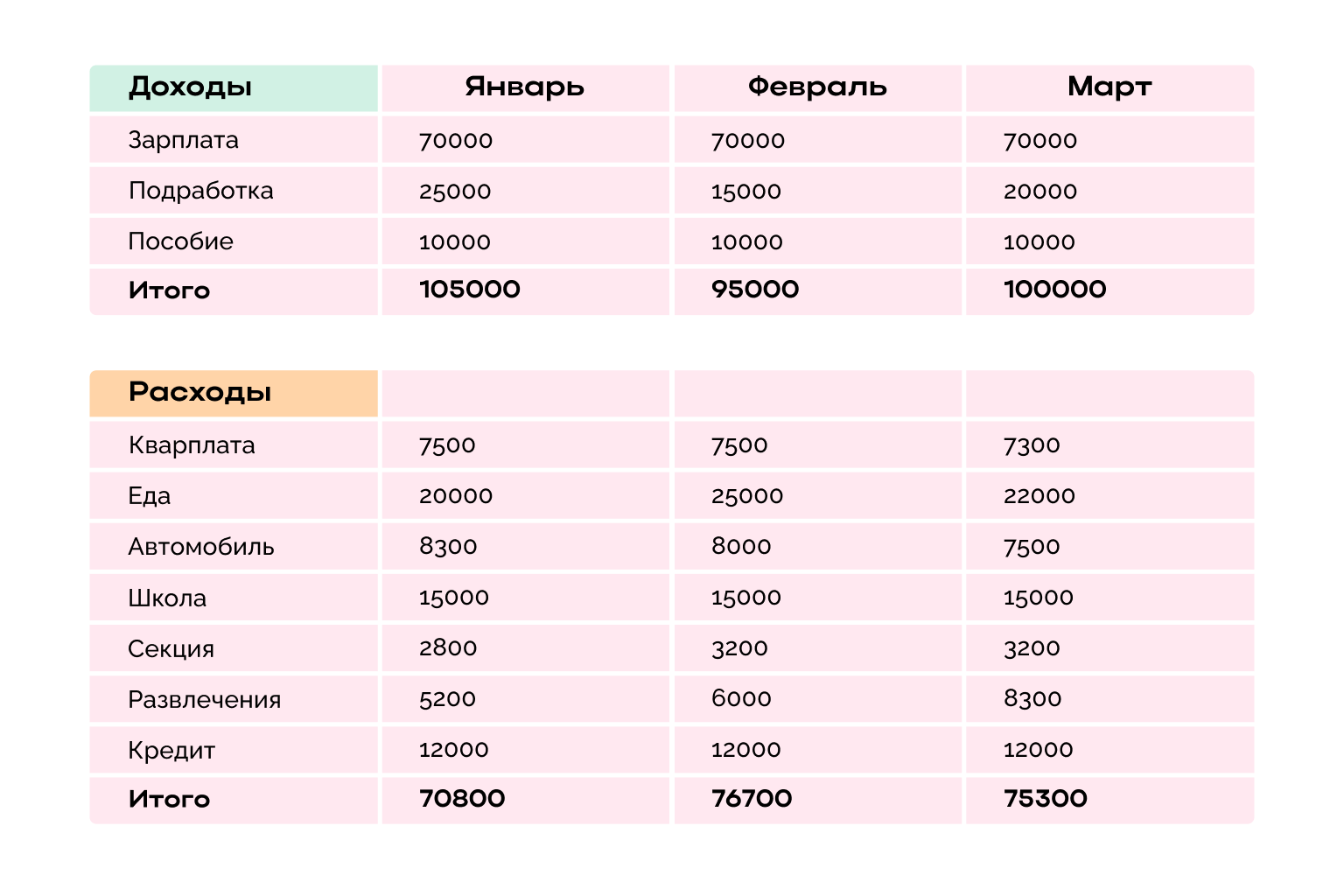Screen dimensions: 1344x896
Task: Select the Секция value 2800
Action: tap(448, 648)
